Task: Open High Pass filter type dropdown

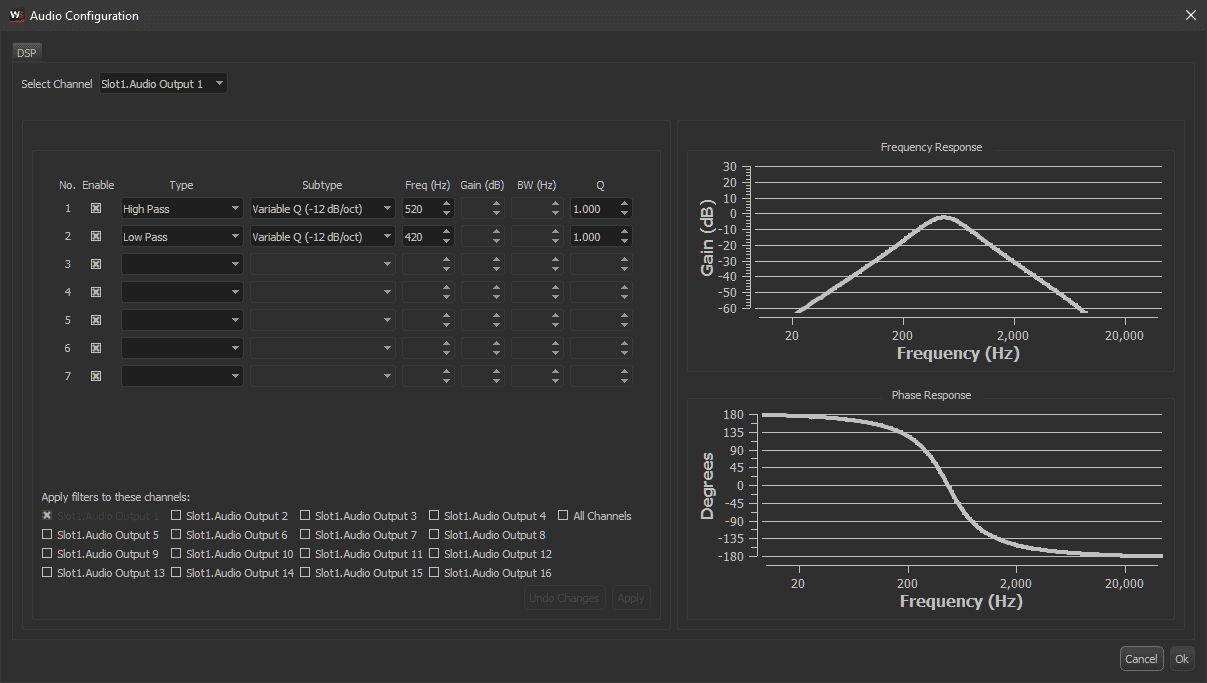Action: point(181,209)
